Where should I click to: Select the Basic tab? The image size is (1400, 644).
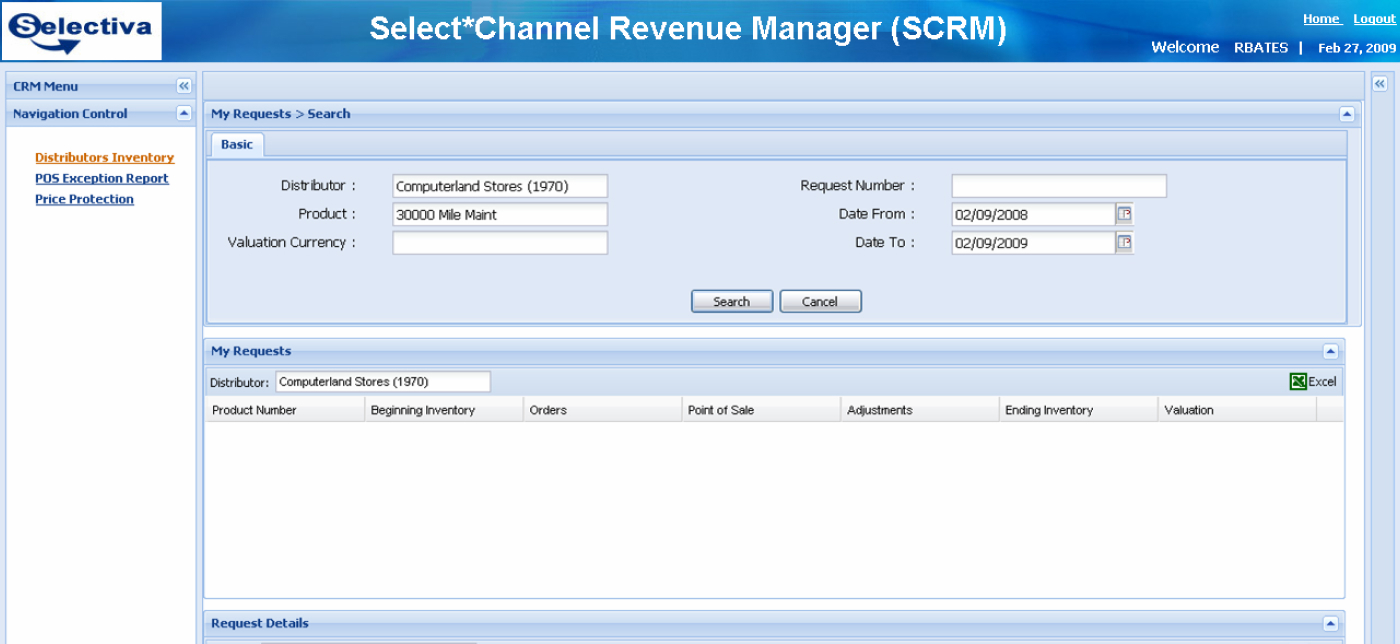237,145
